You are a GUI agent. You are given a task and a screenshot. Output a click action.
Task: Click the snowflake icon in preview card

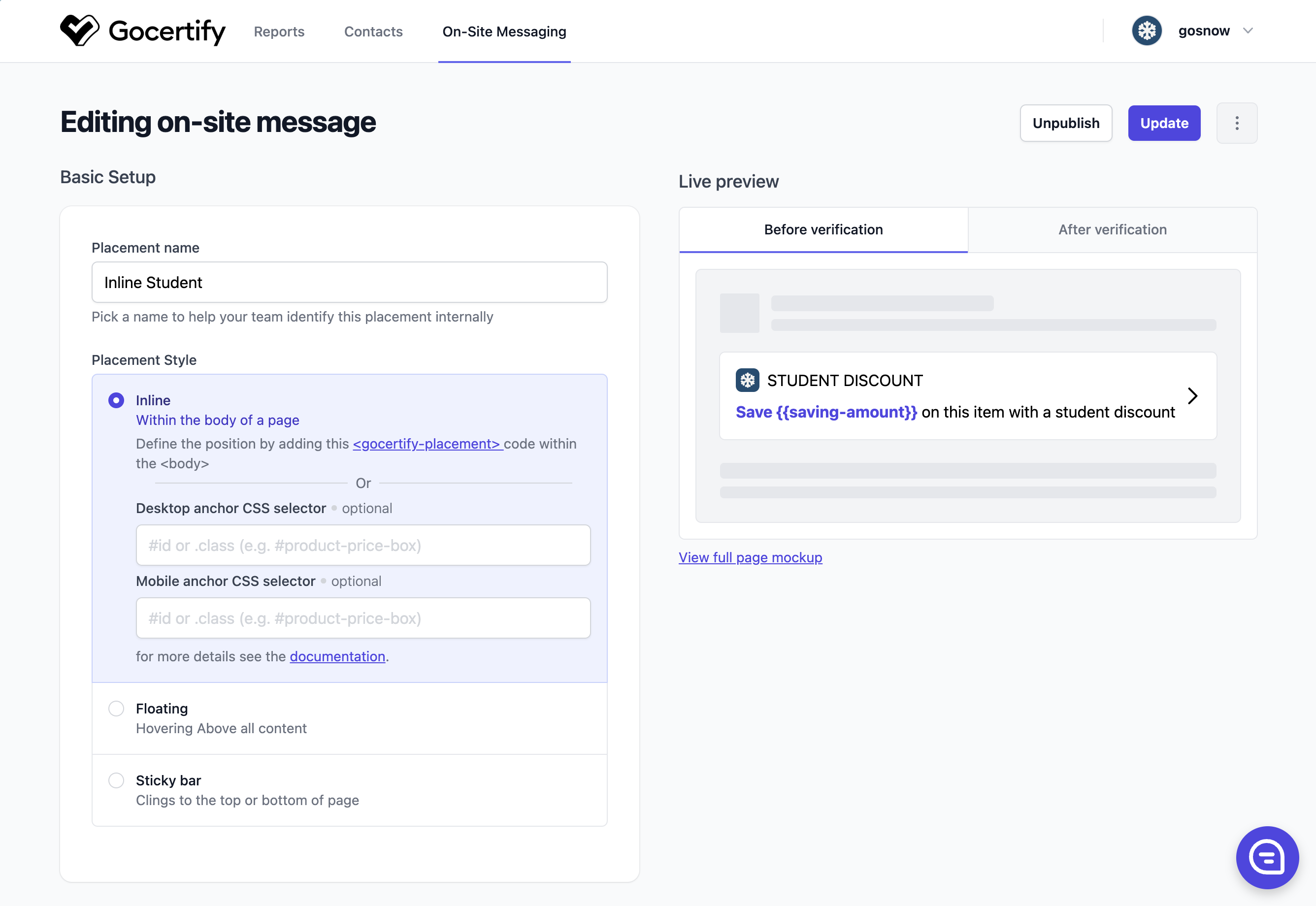(747, 380)
